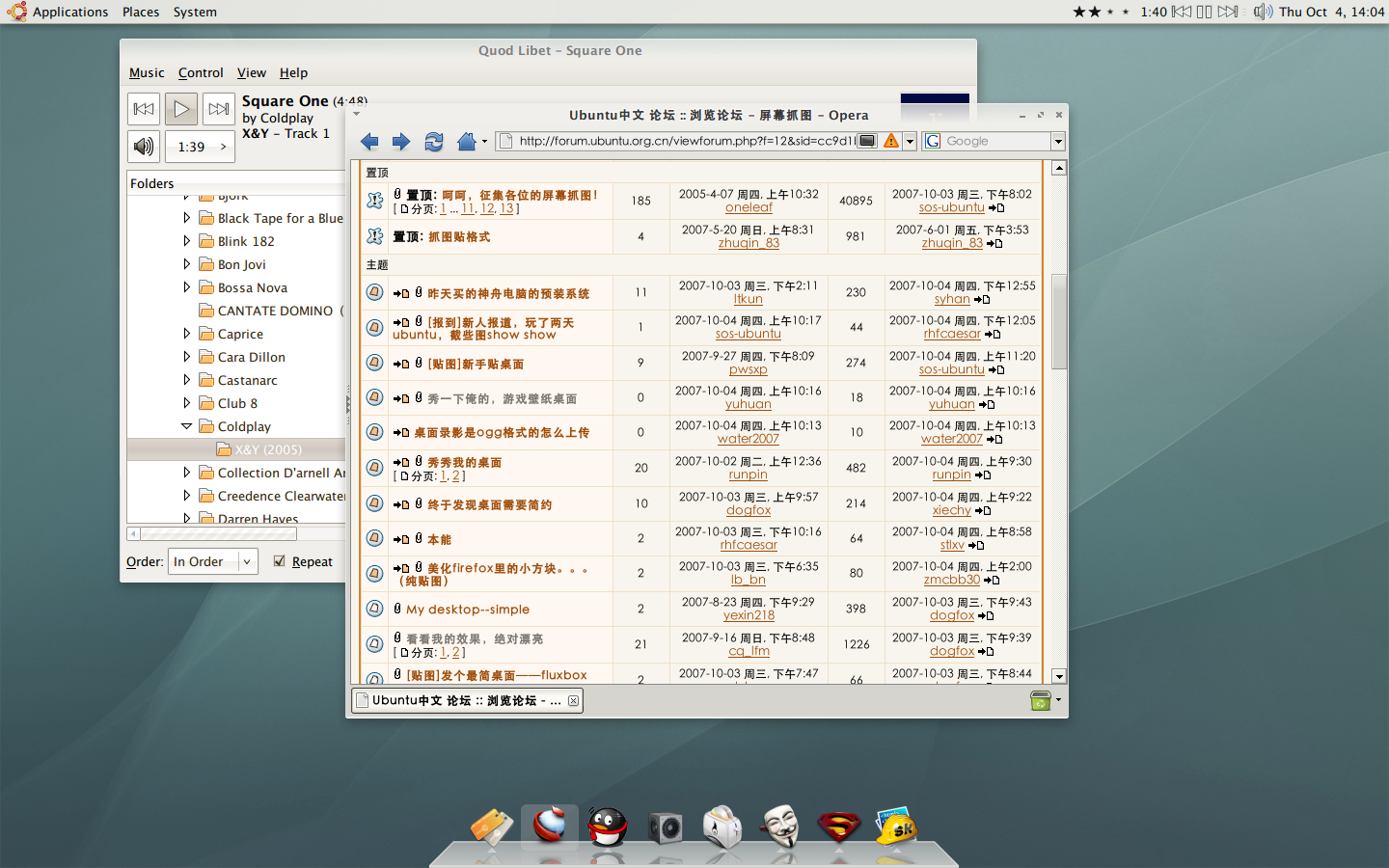Image resolution: width=1389 pixels, height=868 pixels.
Task: Open Superman logo dock icon
Action: [x=839, y=827]
